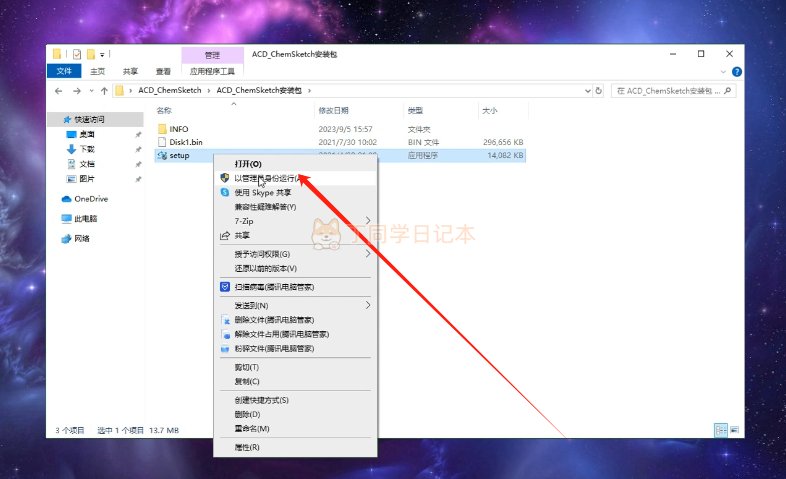786x479 pixels.
Task: Choose 打开(O) from the context menu
Action: pos(295,164)
